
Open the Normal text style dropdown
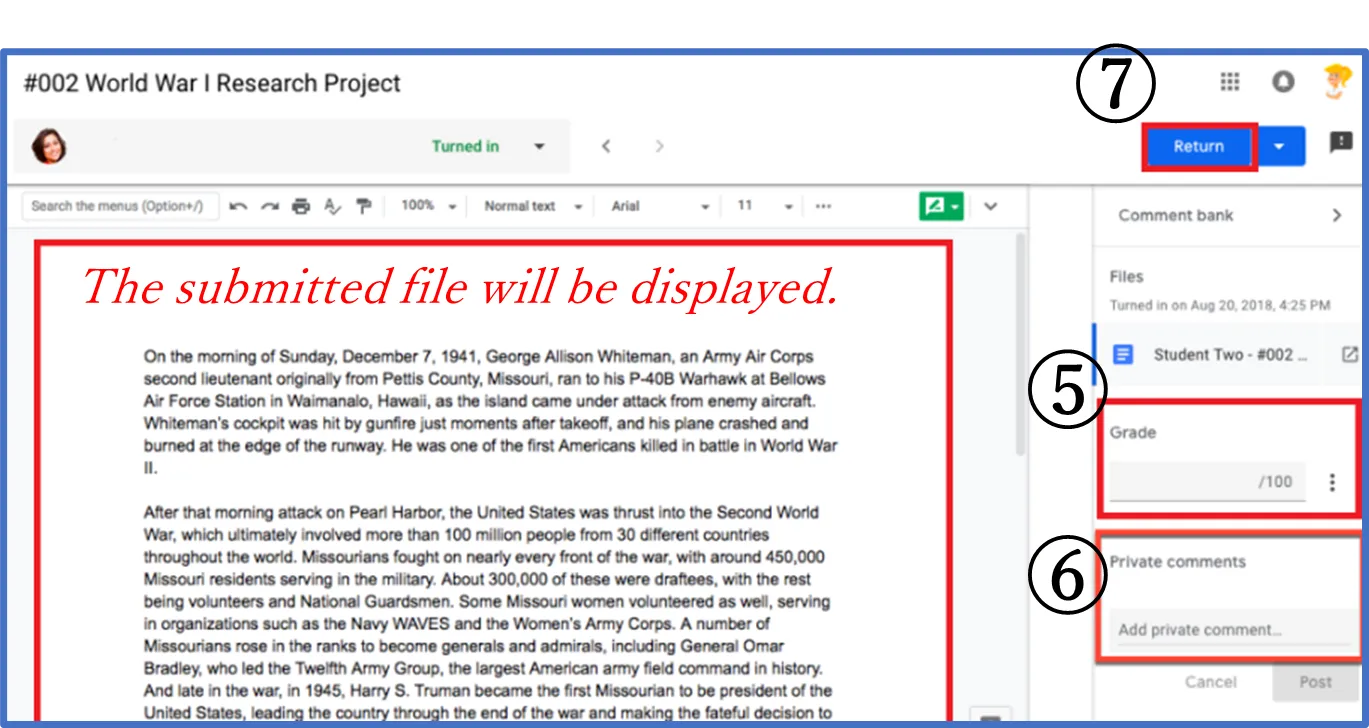[x=532, y=206]
